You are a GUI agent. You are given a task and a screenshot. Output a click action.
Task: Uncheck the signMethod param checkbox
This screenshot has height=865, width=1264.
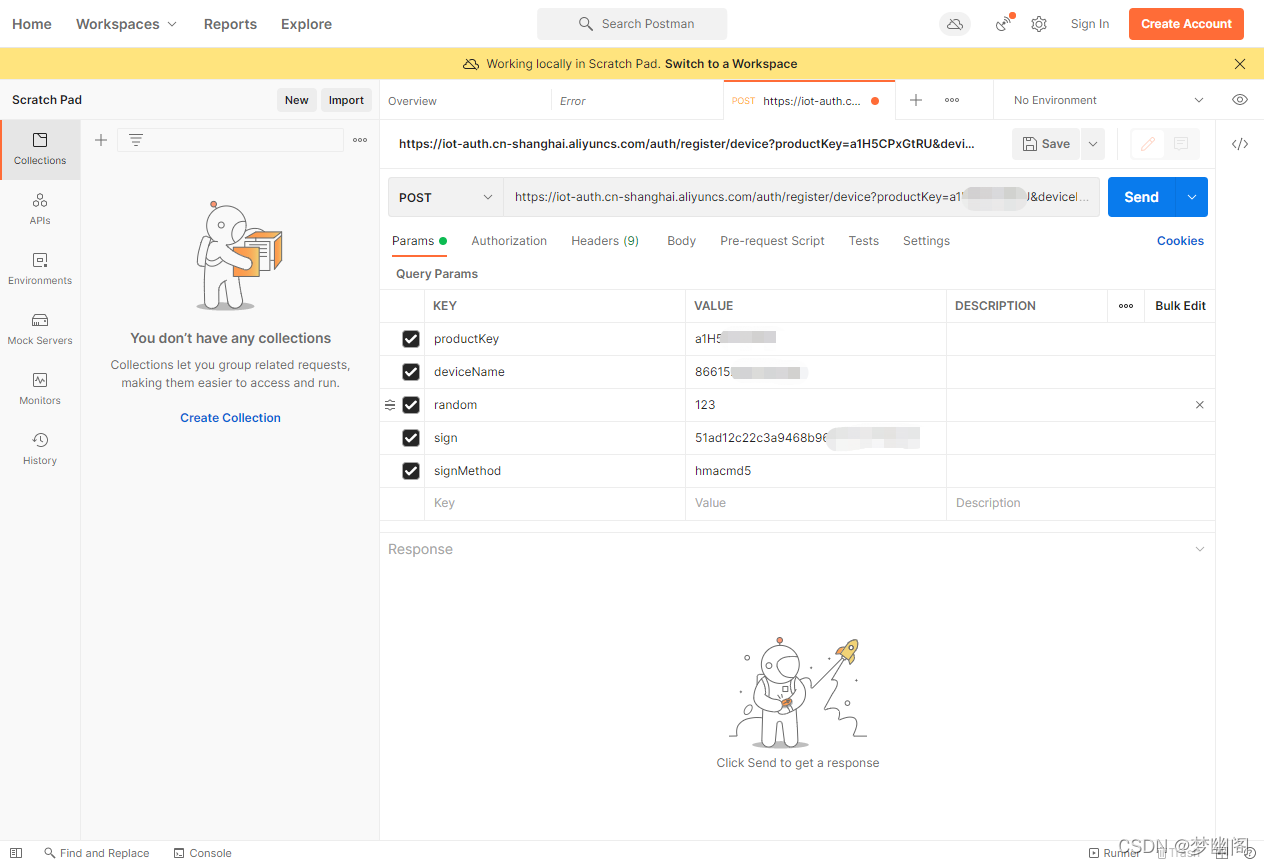(411, 471)
